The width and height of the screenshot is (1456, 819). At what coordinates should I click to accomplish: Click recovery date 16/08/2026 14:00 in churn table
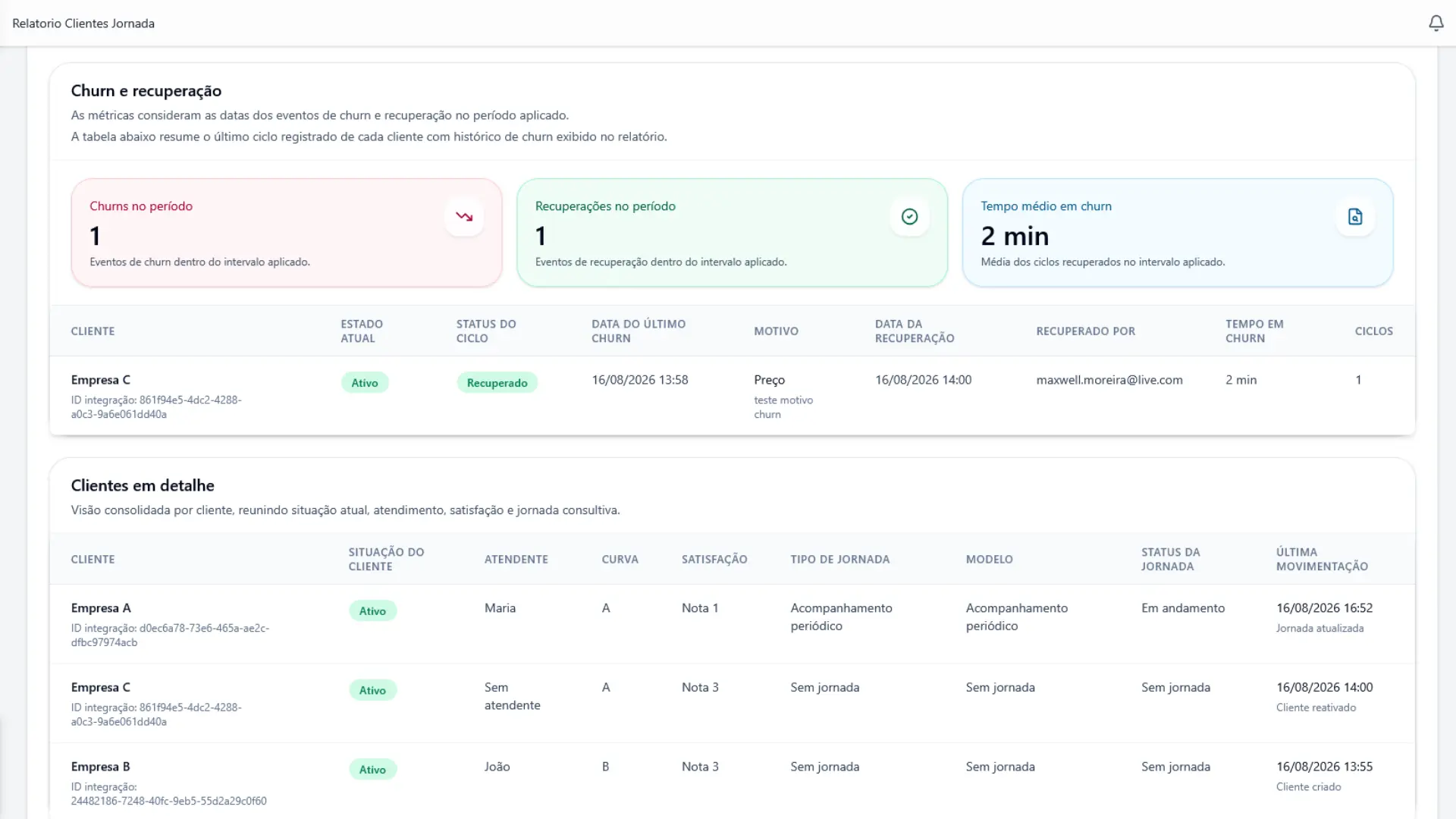point(923,380)
